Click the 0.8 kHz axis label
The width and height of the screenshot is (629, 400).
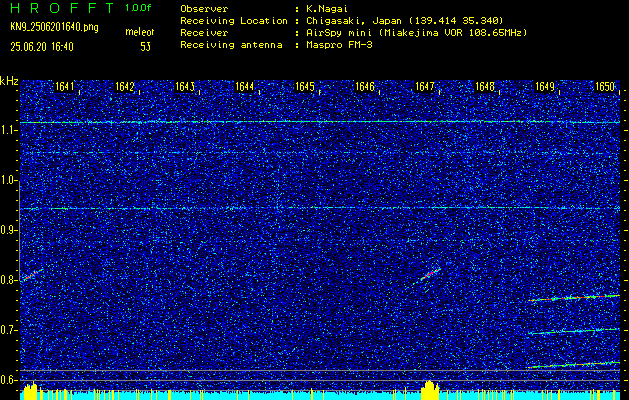(x=8, y=280)
